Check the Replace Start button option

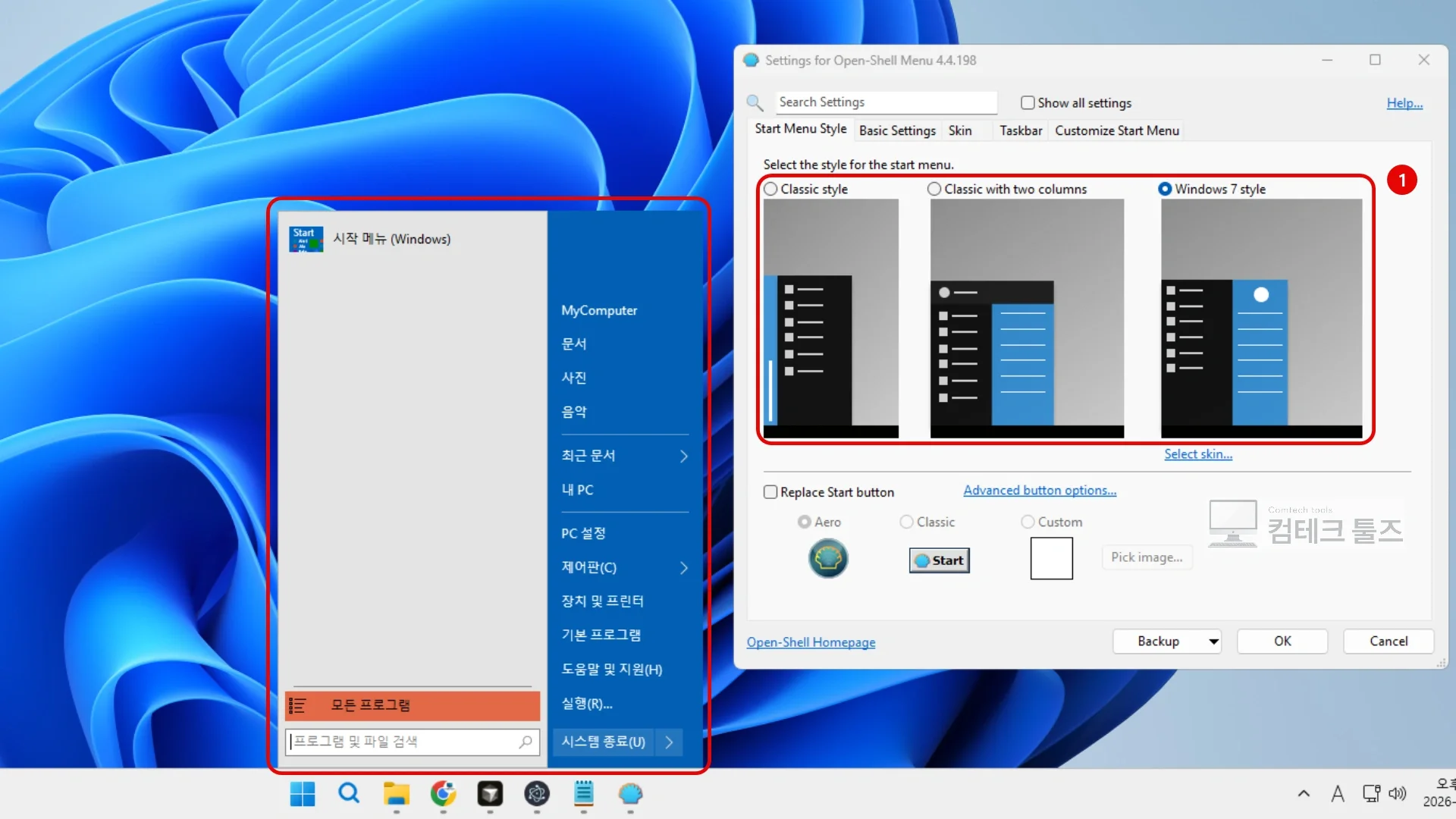[x=770, y=492]
